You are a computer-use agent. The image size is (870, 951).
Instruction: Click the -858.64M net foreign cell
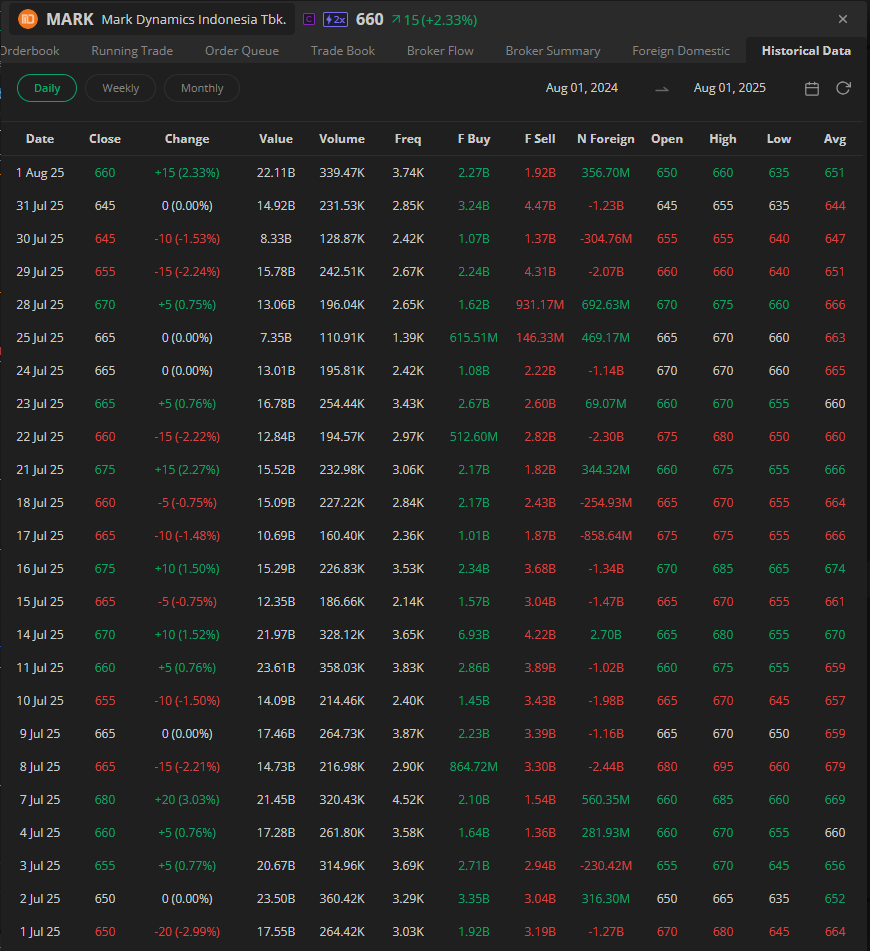tap(605, 536)
